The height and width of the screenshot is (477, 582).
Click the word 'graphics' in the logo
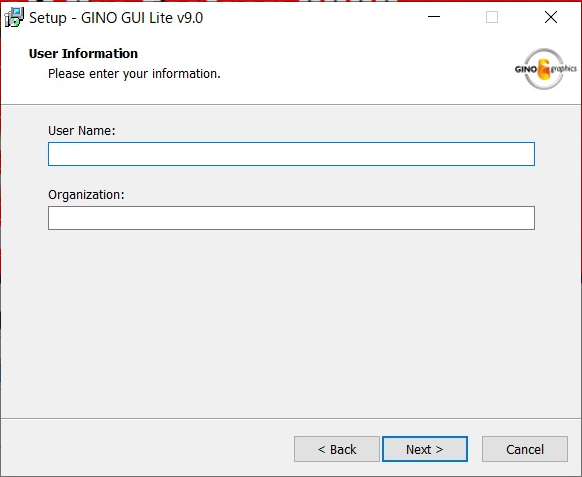(564, 69)
